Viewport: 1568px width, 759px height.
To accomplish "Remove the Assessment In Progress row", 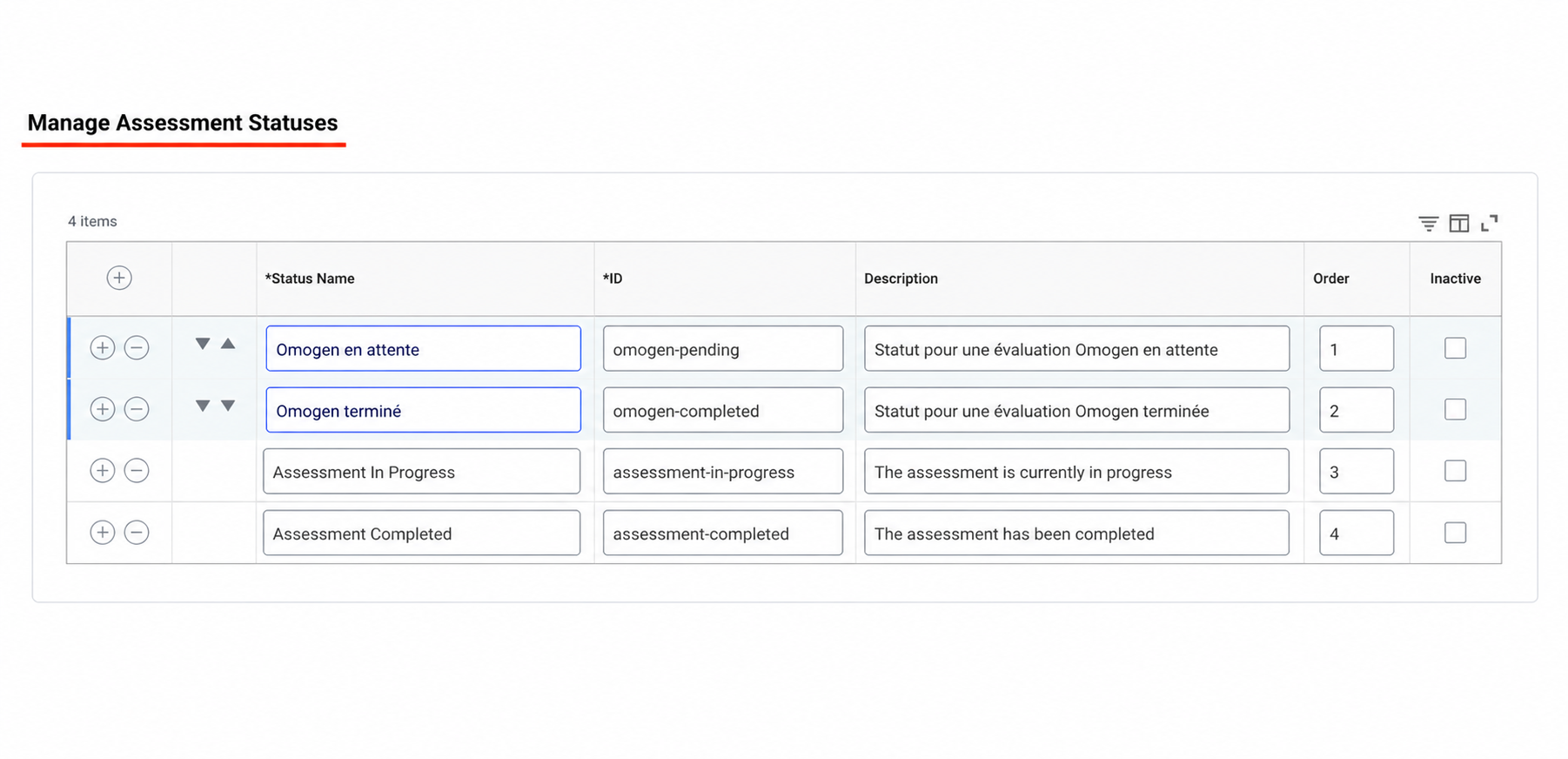I will [137, 471].
